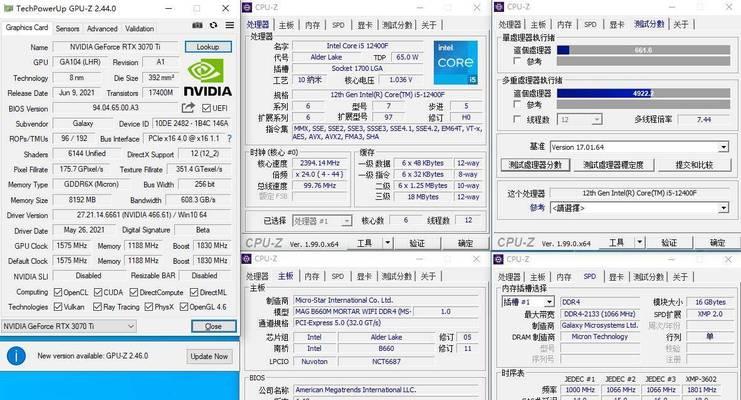Image resolution: width=741 pixels, height=400 pixels.
Task: Enable 参考 checkbox under multi-thread score
Action: [x=517, y=104]
